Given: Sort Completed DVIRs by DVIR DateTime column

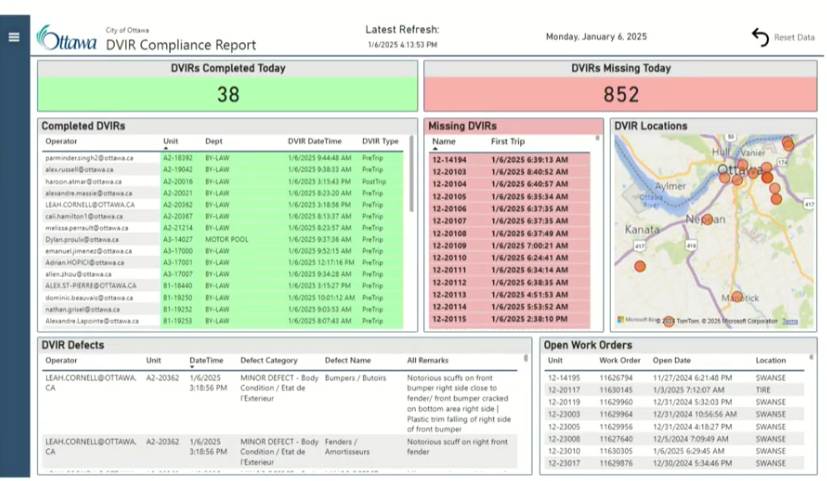Looking at the screenshot, I should point(314,141).
